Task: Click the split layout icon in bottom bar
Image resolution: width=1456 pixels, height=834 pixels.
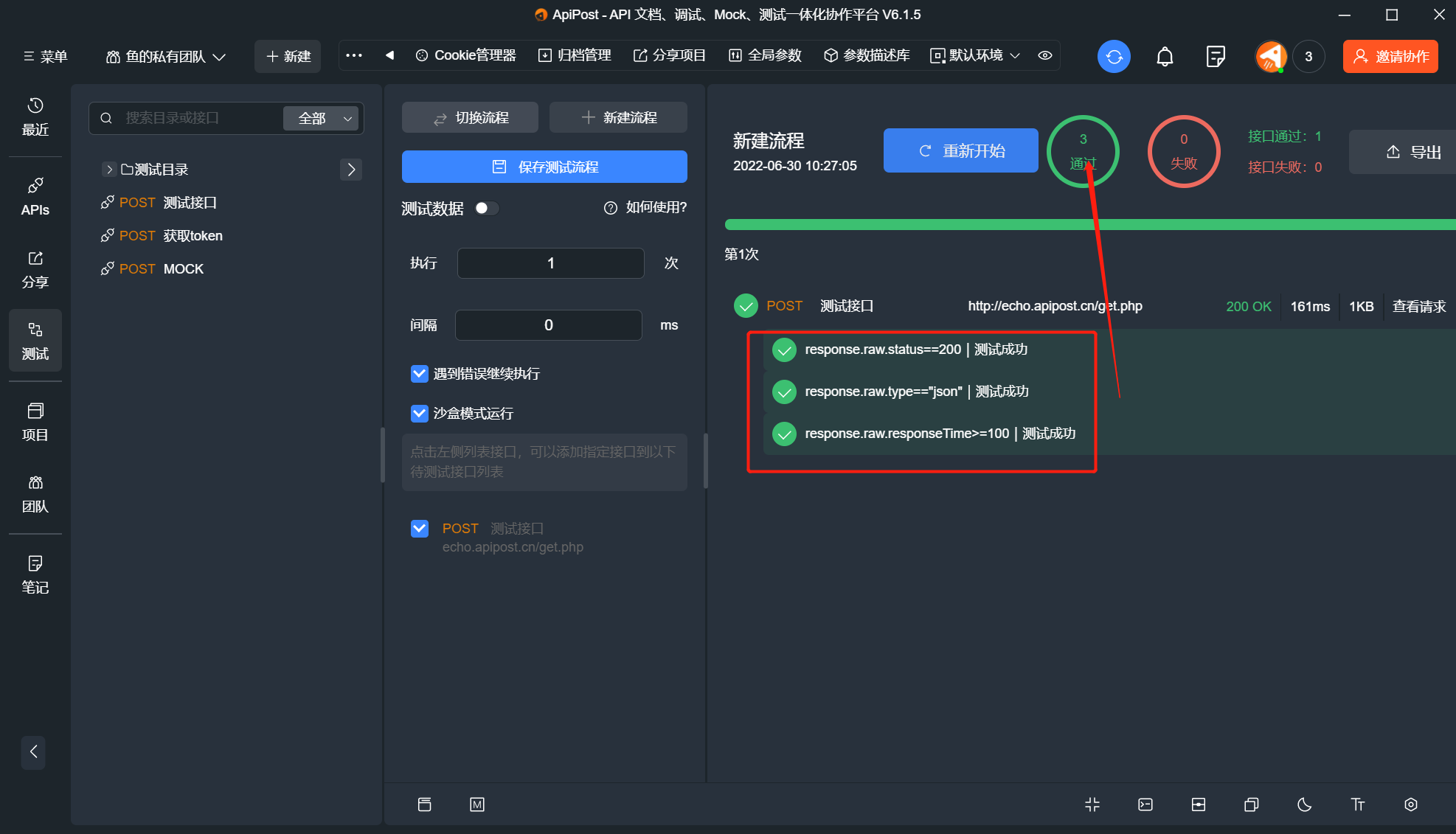Action: coord(1199,805)
